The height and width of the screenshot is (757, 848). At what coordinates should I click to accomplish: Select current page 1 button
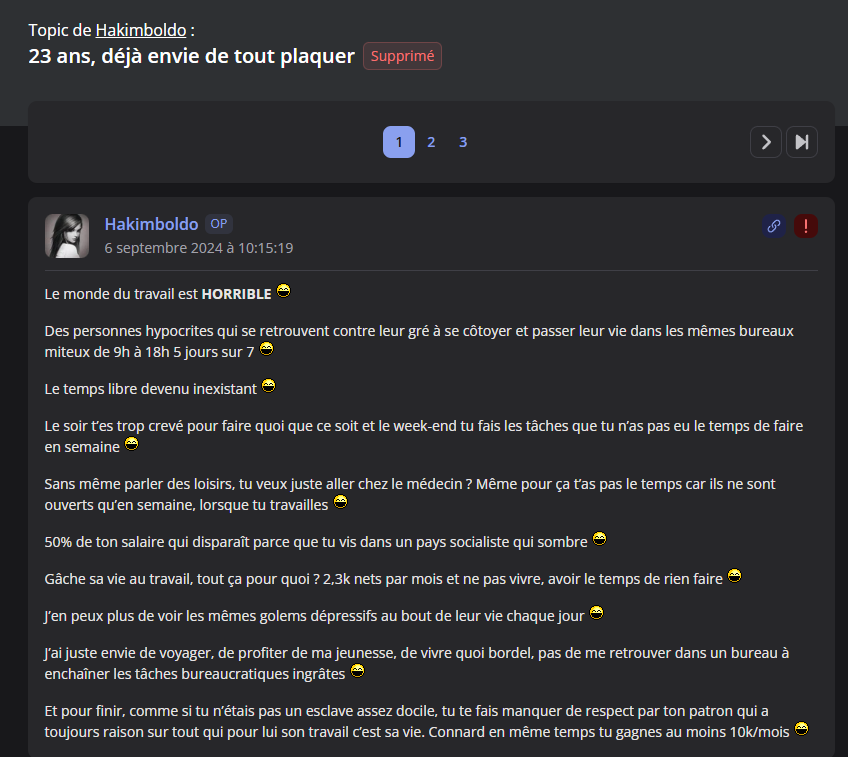coord(399,142)
